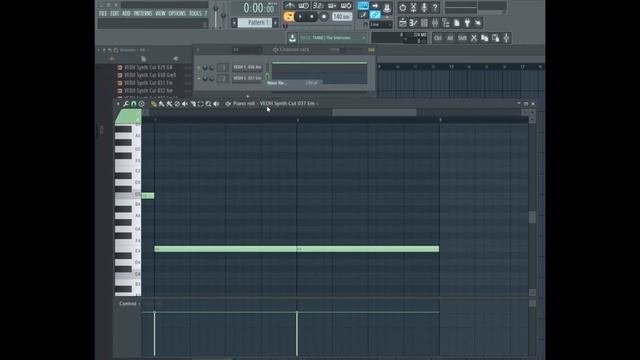Click the channel rack graph editor icon
This screenshot has height=360, width=640.
tap(371, 50)
